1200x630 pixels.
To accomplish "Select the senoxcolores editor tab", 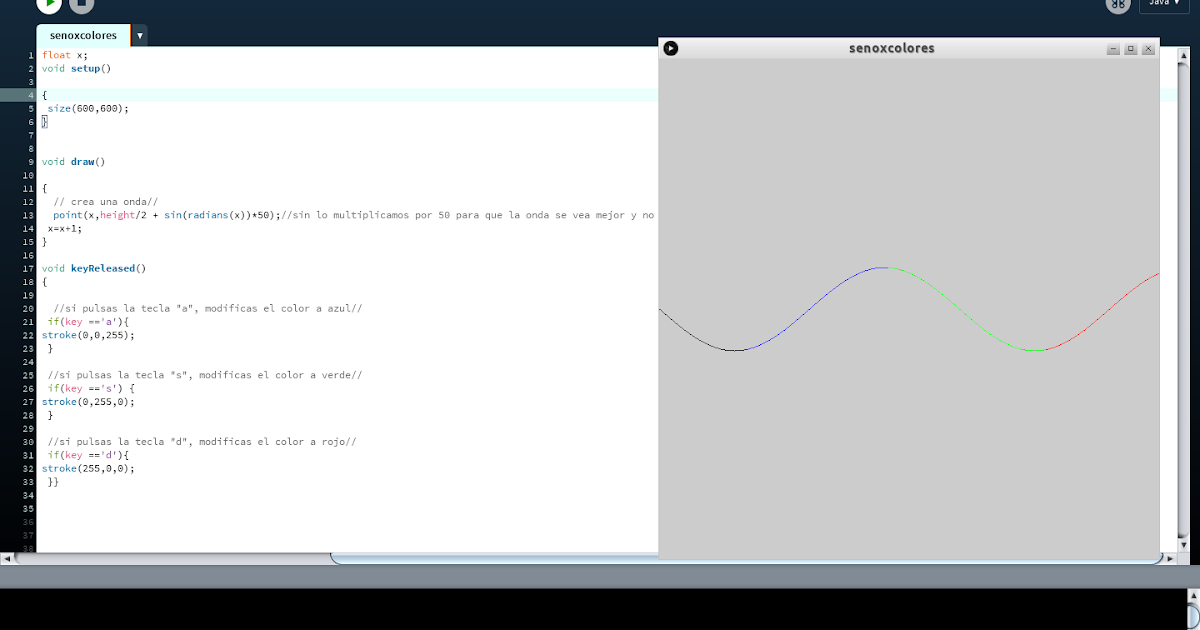I will [x=82, y=34].
